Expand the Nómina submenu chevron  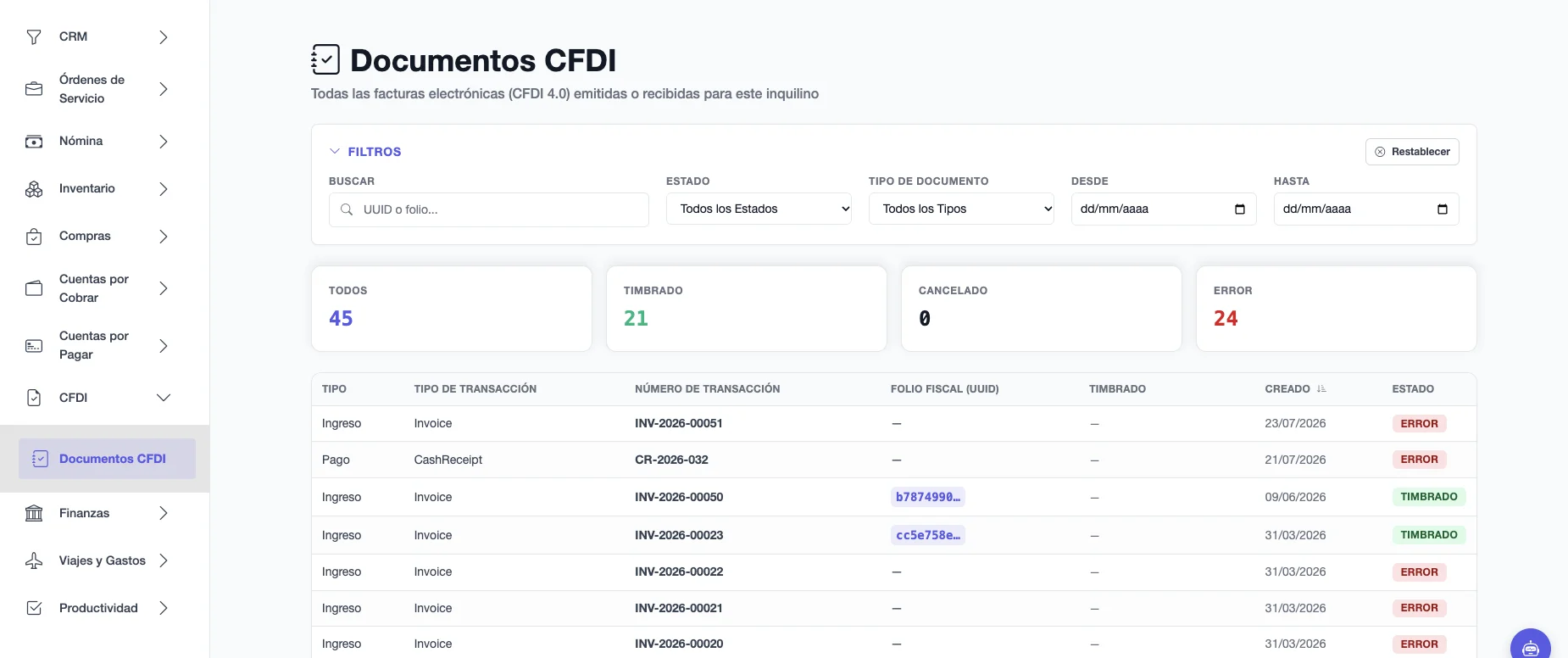[x=164, y=142]
